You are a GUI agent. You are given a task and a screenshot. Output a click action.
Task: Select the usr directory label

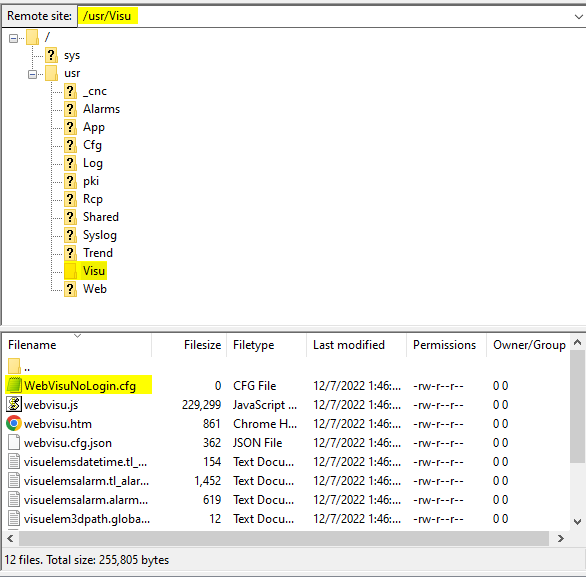(x=72, y=73)
